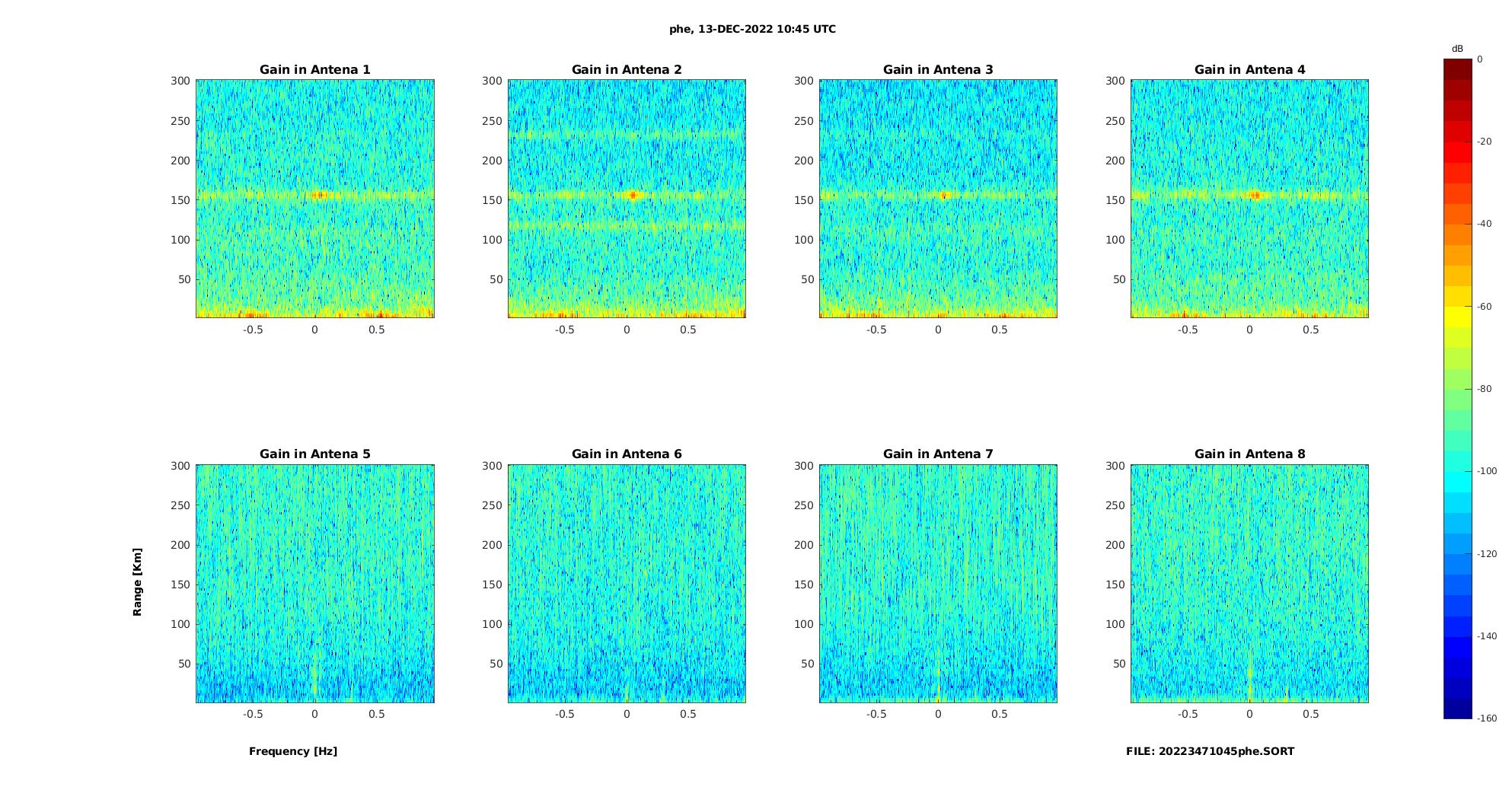Click the Gain in Antena 6 spectrogram

click(x=627, y=584)
